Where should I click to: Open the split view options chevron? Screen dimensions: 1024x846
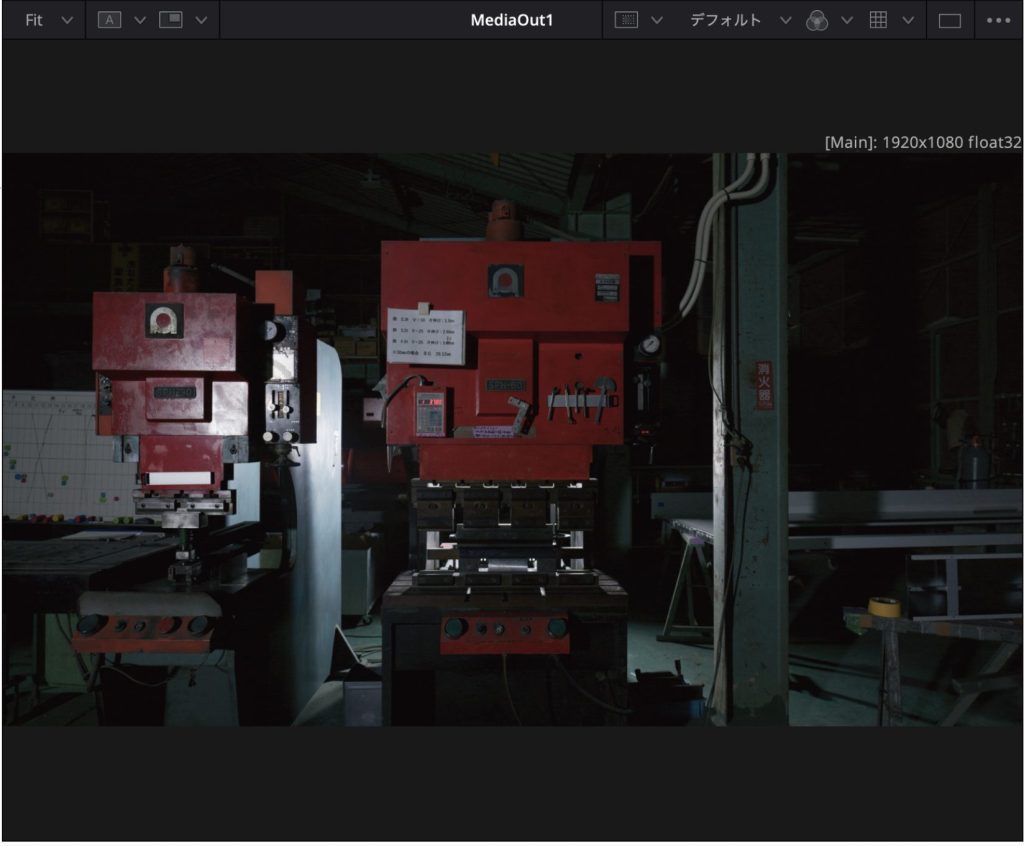(x=201, y=20)
